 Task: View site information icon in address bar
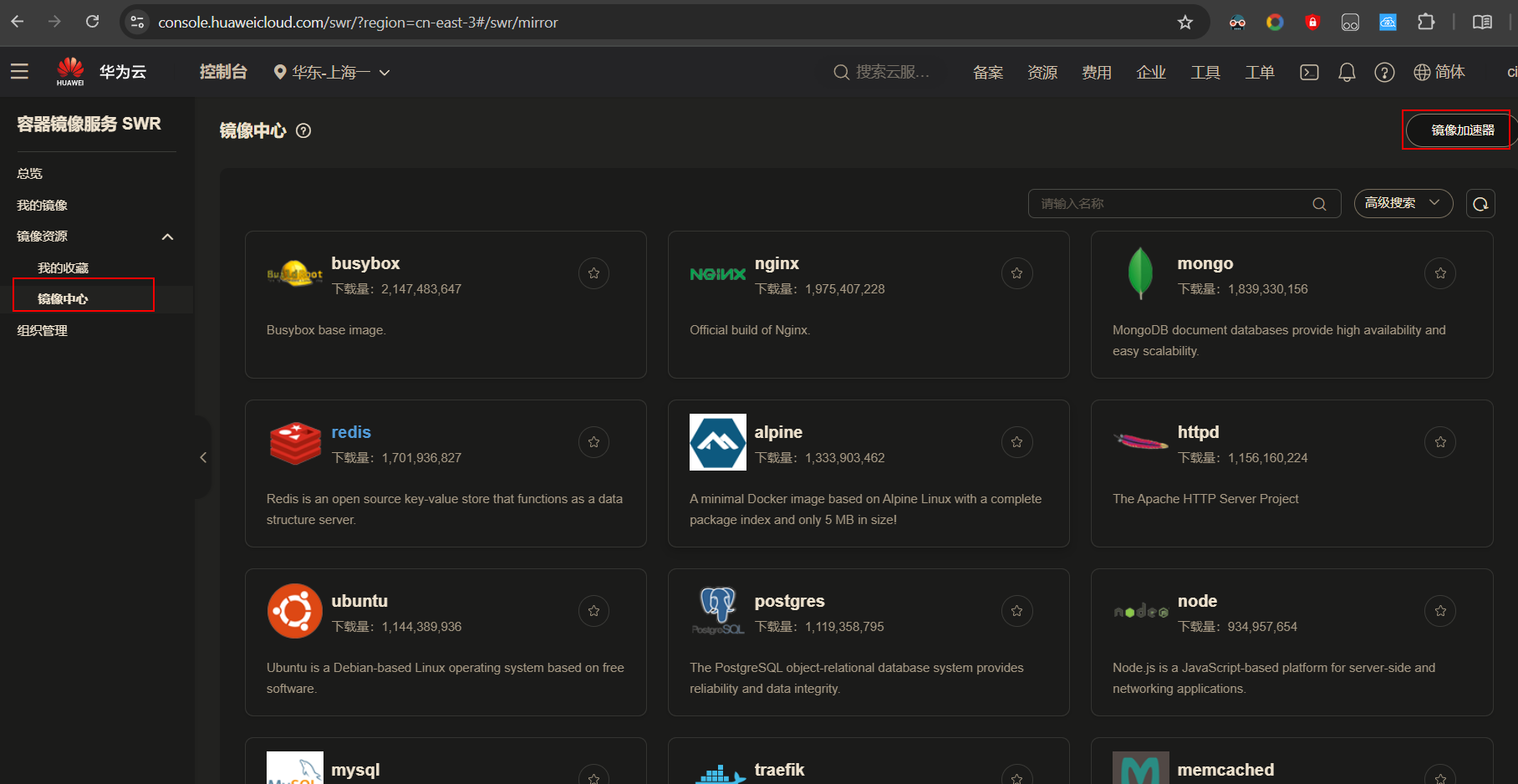point(138,23)
